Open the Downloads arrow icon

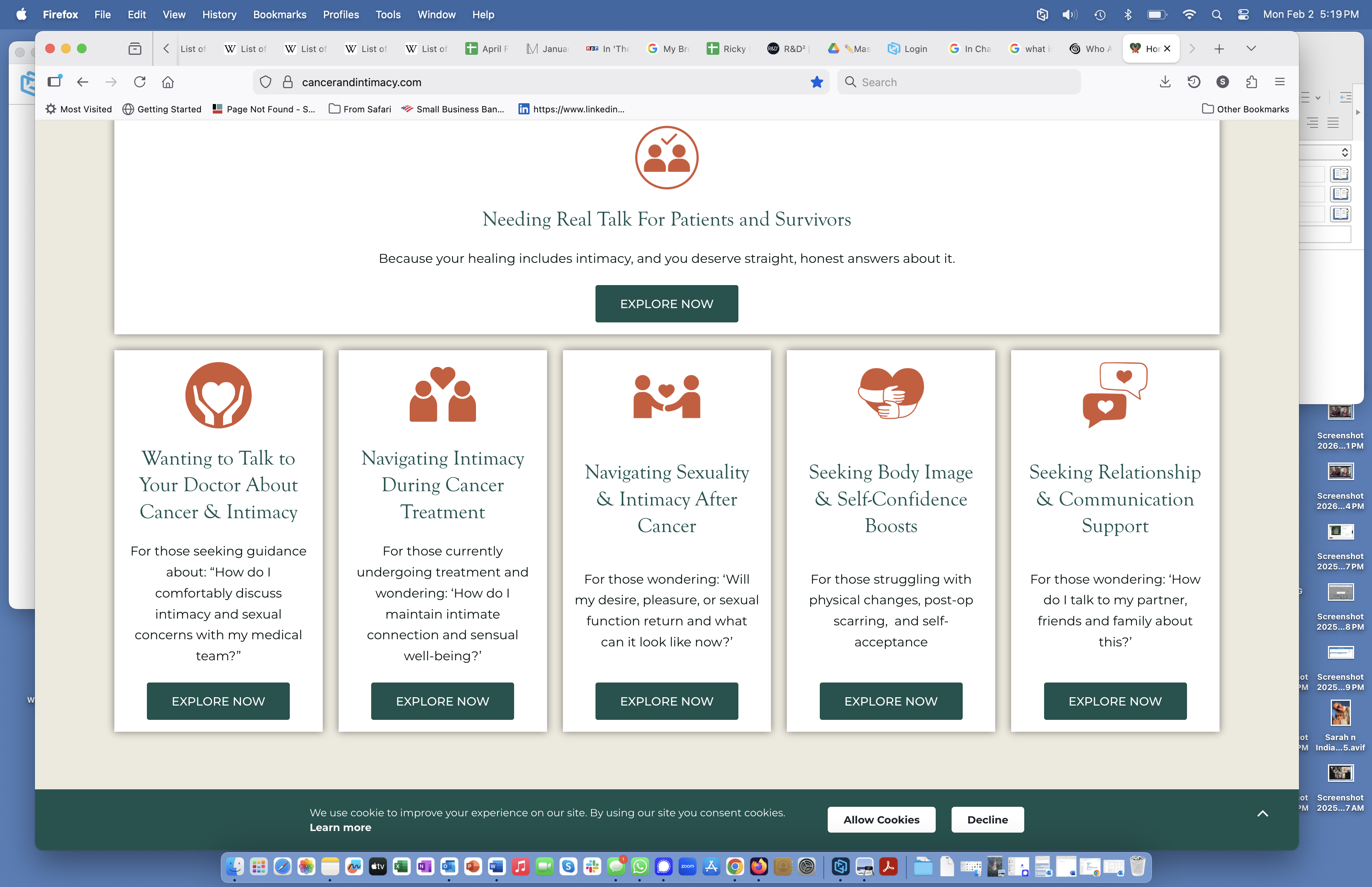pyautogui.click(x=1165, y=82)
